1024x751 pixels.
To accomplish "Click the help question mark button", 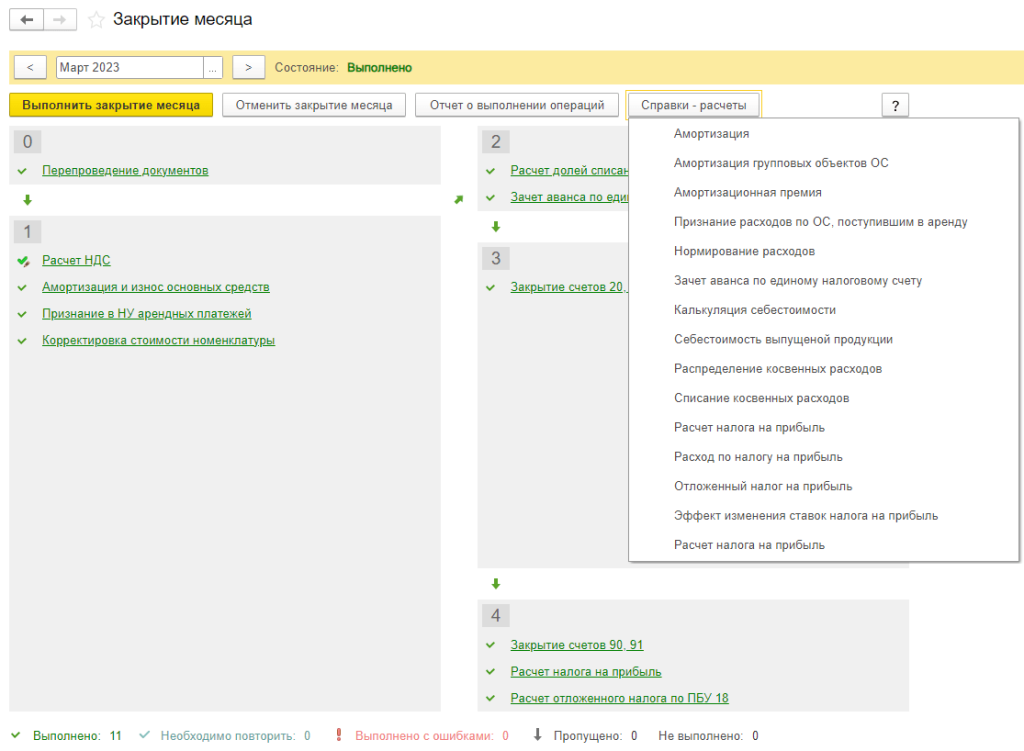I will click(x=895, y=105).
